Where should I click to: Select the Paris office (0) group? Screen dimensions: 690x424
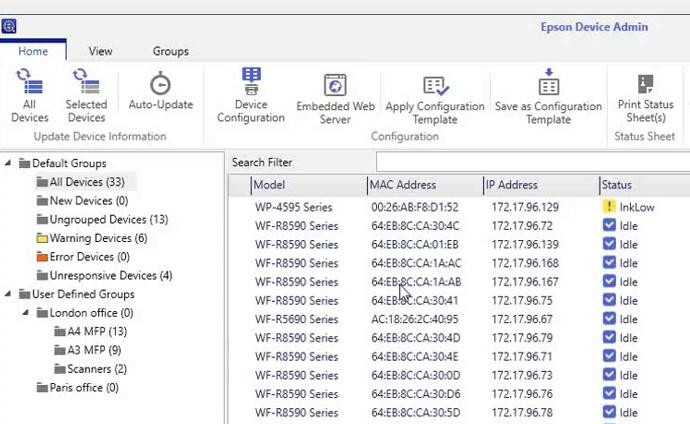point(84,387)
